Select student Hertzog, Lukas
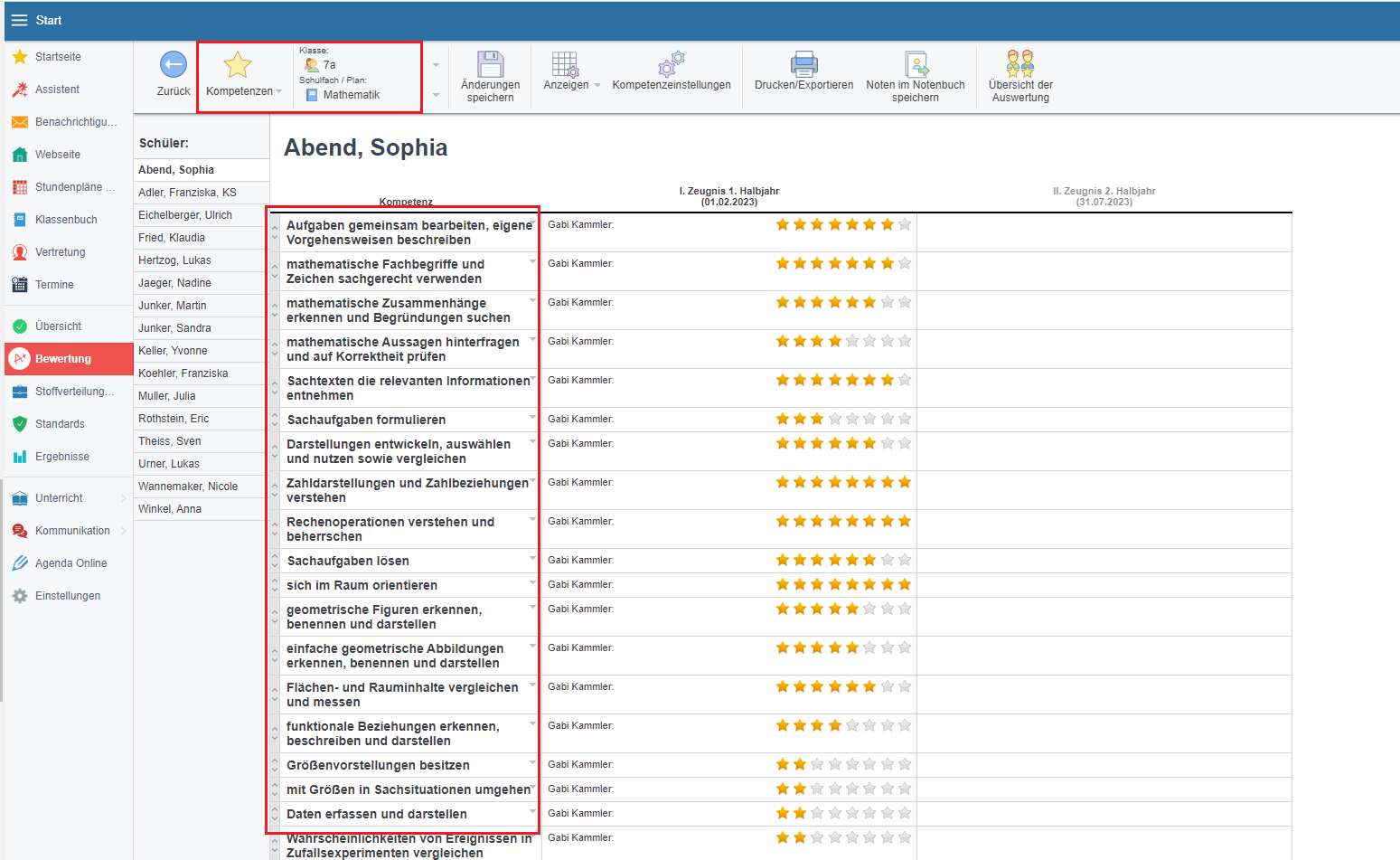 174,260
